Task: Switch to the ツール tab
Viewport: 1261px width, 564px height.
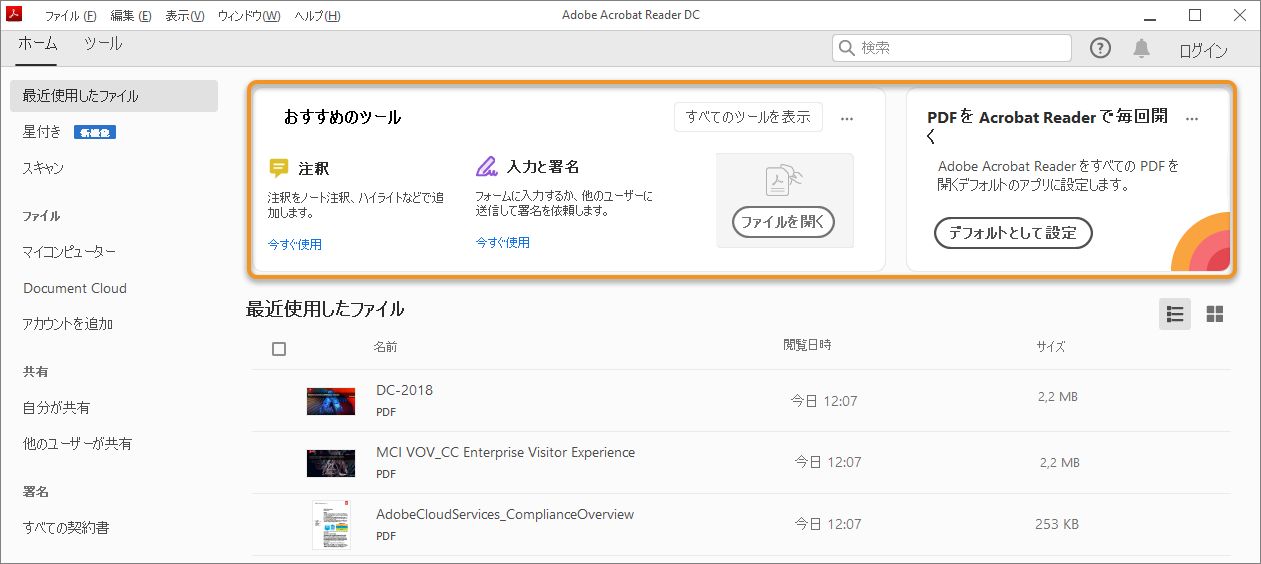Action: tap(102, 44)
